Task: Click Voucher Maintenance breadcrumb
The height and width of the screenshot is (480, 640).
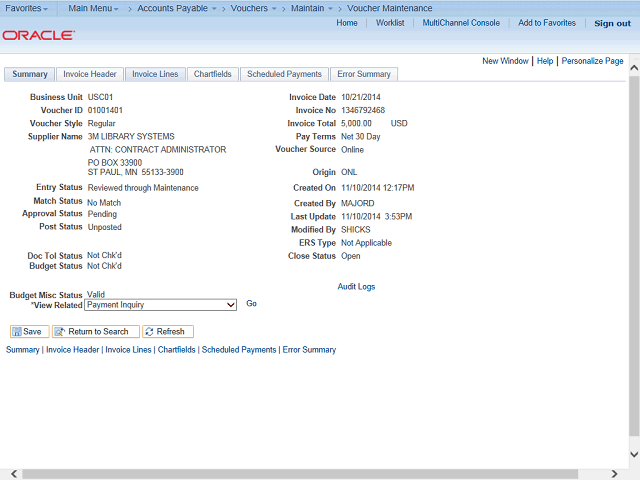Action: [389, 8]
